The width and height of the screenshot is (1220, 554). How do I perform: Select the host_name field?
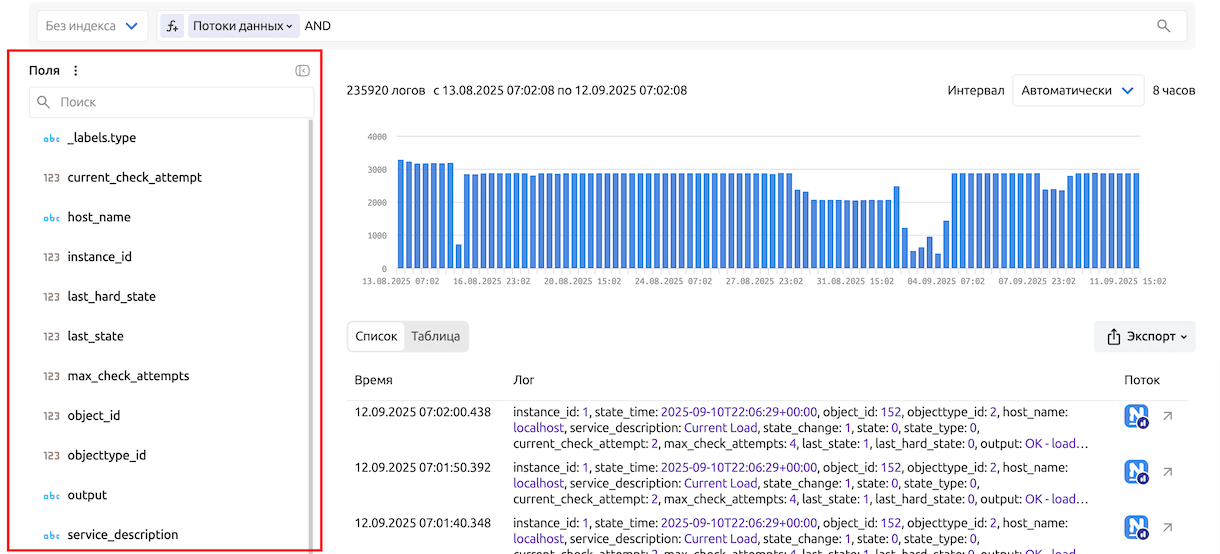(99, 217)
